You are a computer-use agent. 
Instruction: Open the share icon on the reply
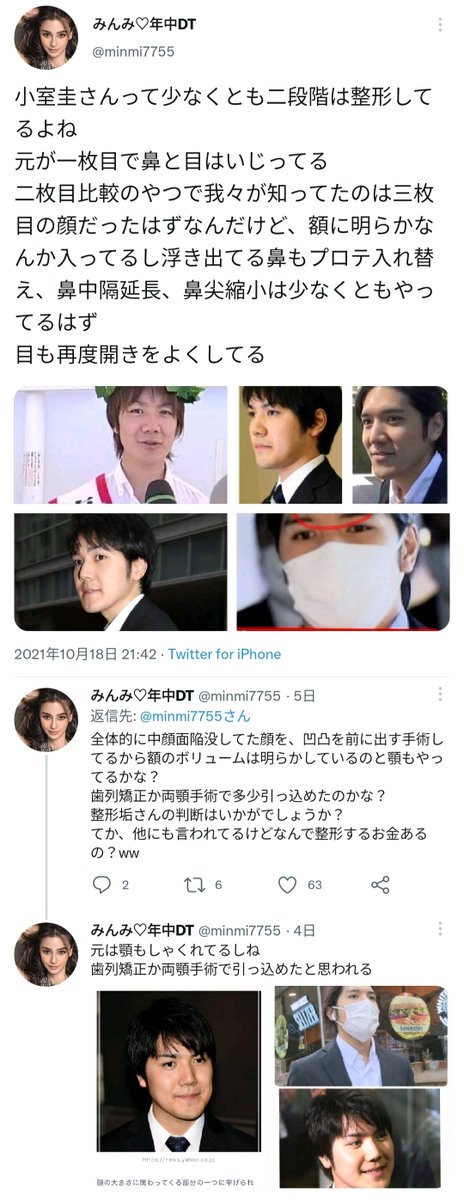(380, 884)
